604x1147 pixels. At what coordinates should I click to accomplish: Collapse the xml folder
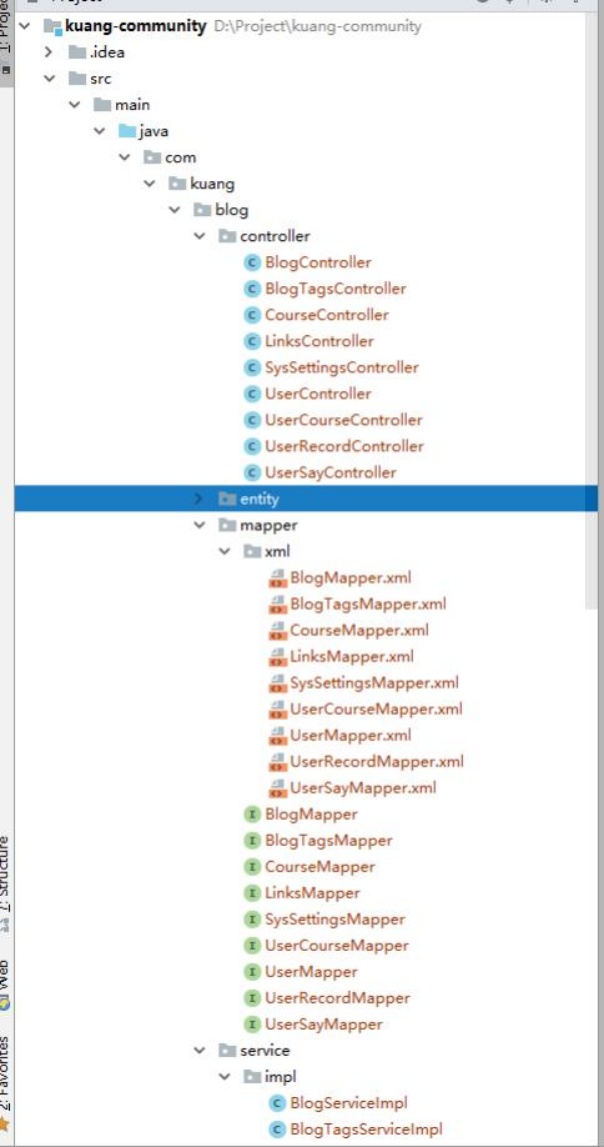point(224,552)
